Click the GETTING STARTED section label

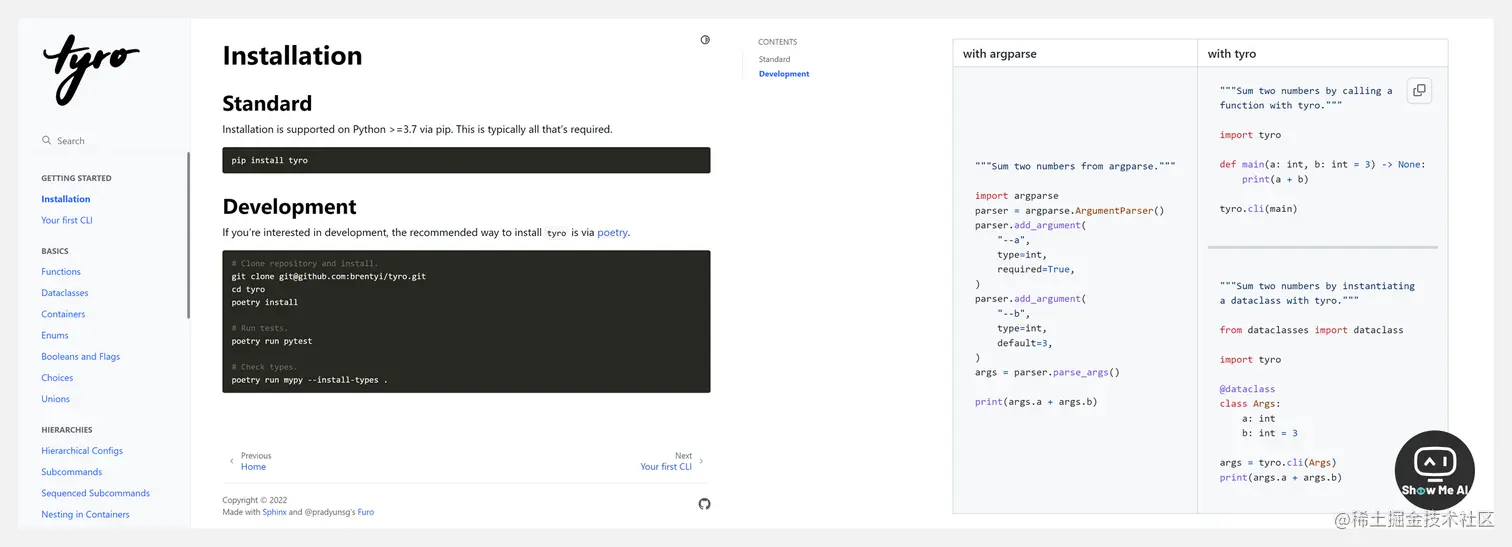76,178
